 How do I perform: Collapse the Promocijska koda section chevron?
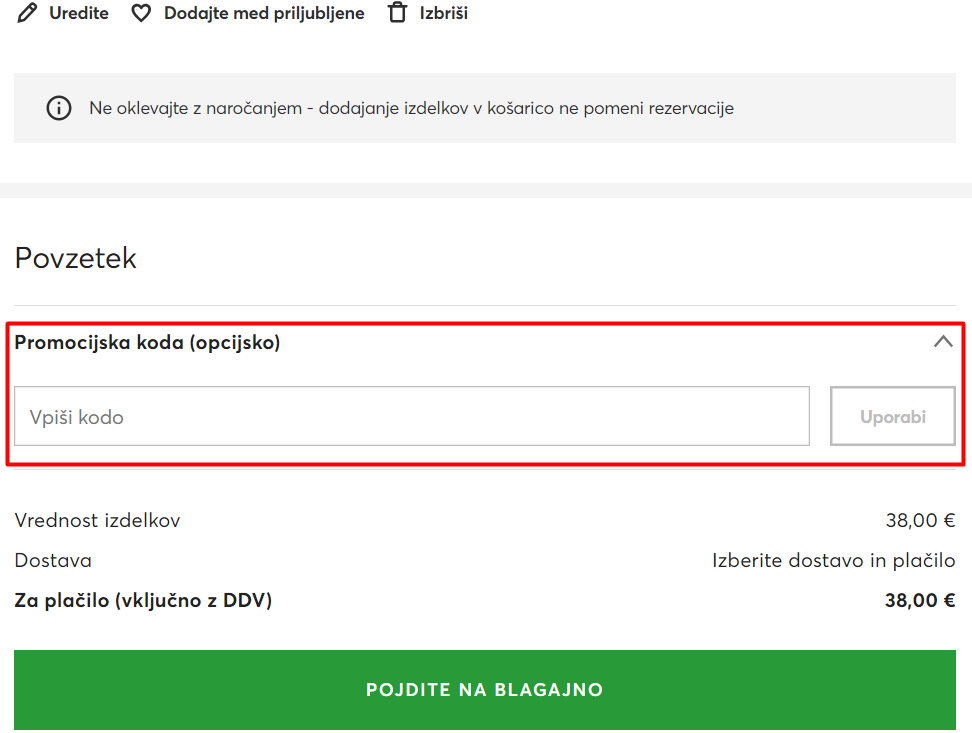click(943, 342)
